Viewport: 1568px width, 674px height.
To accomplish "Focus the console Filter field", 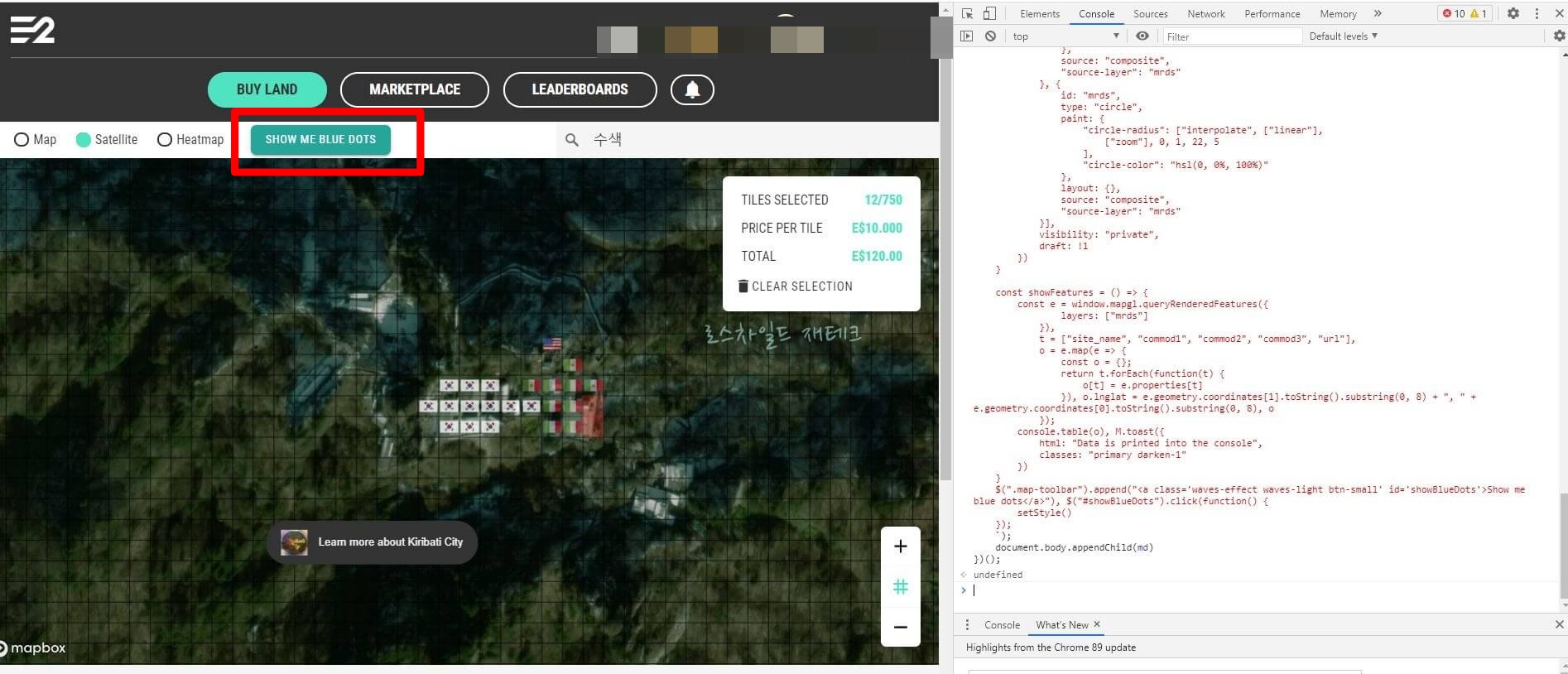I will coord(1231,36).
